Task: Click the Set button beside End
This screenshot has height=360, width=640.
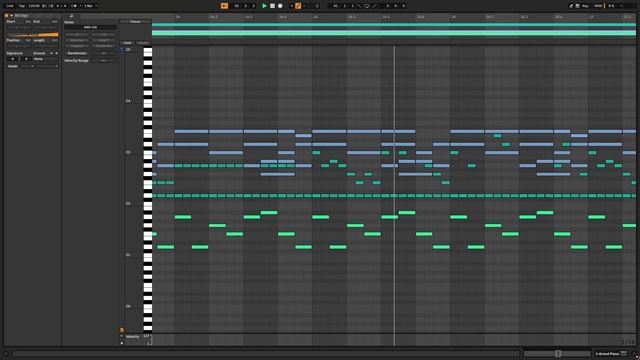Action: click(x=55, y=21)
